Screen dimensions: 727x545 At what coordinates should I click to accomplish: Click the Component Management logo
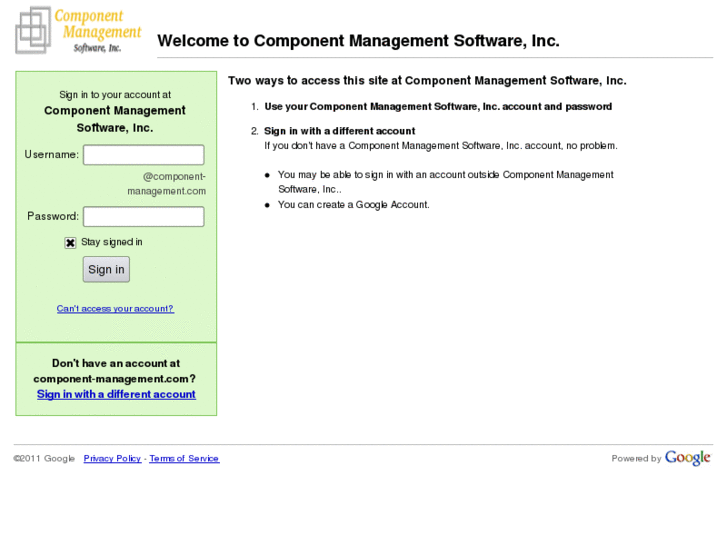tap(78, 30)
